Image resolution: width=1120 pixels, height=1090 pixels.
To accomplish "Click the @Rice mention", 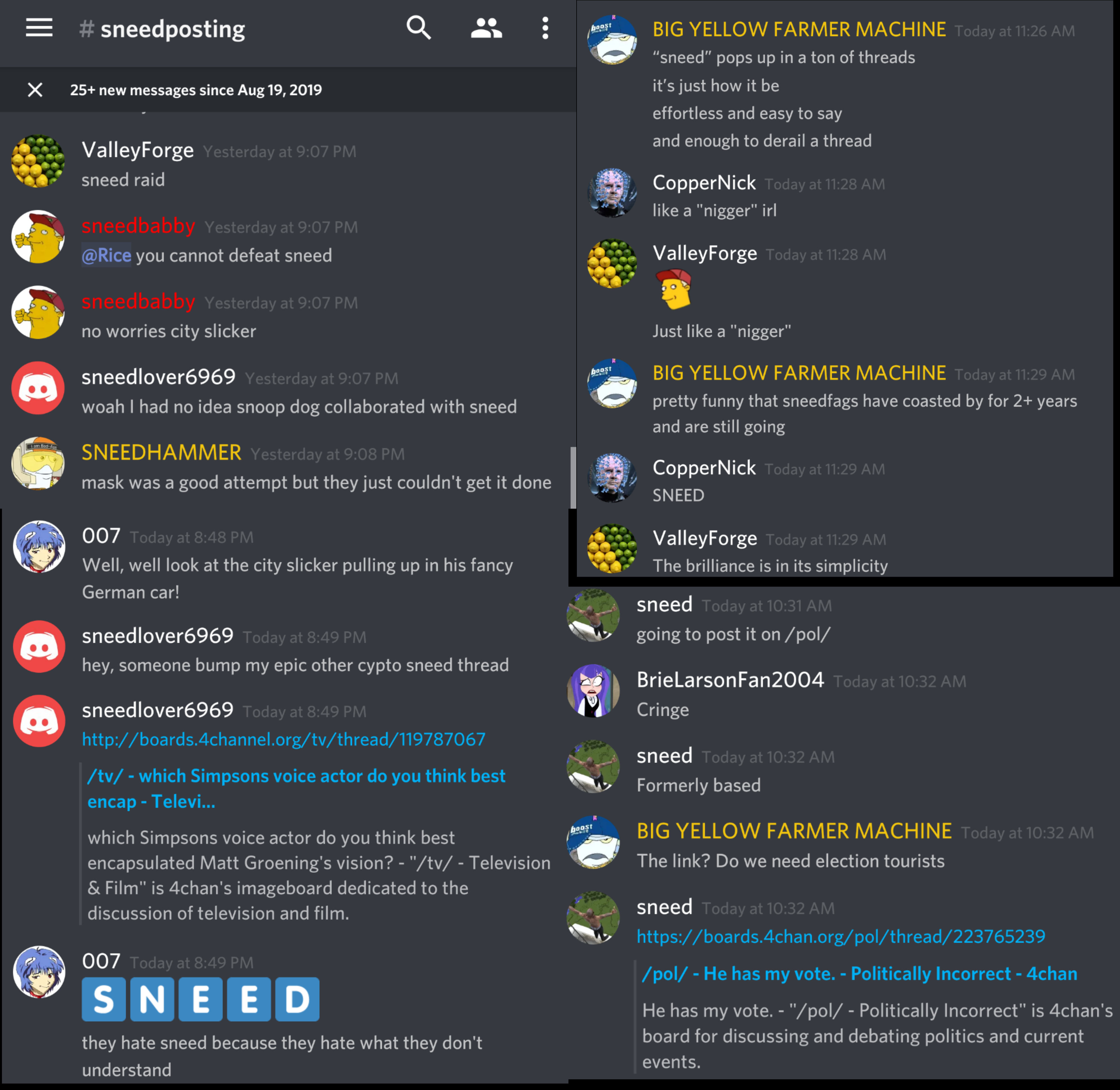I will coord(106,255).
